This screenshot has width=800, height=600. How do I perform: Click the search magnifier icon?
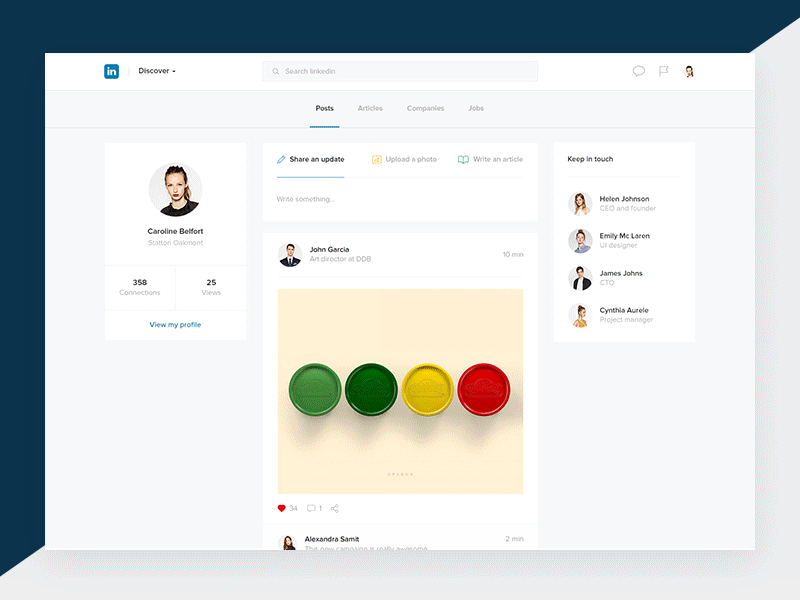(276, 71)
